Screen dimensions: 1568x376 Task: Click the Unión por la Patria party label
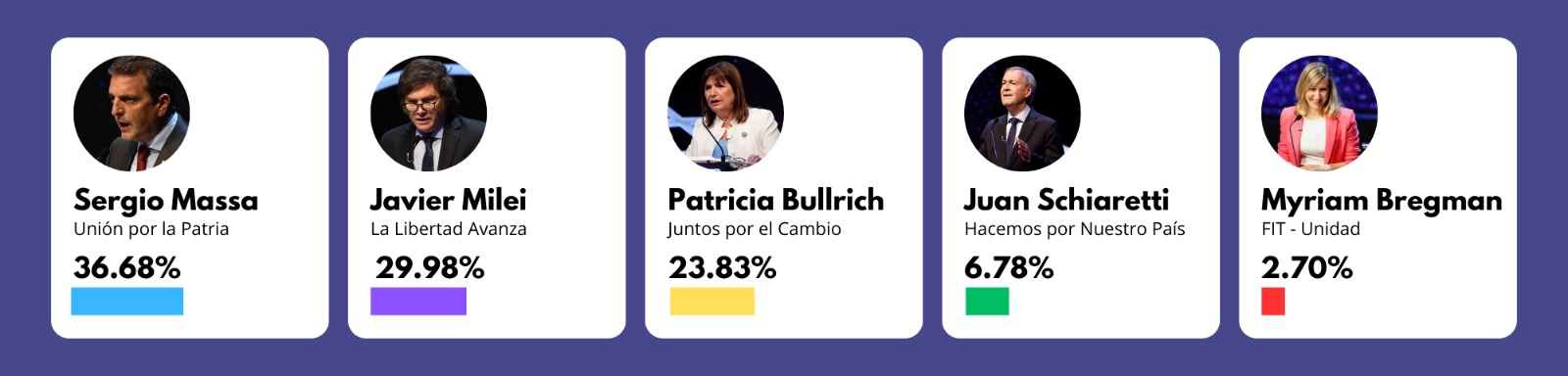click(151, 229)
